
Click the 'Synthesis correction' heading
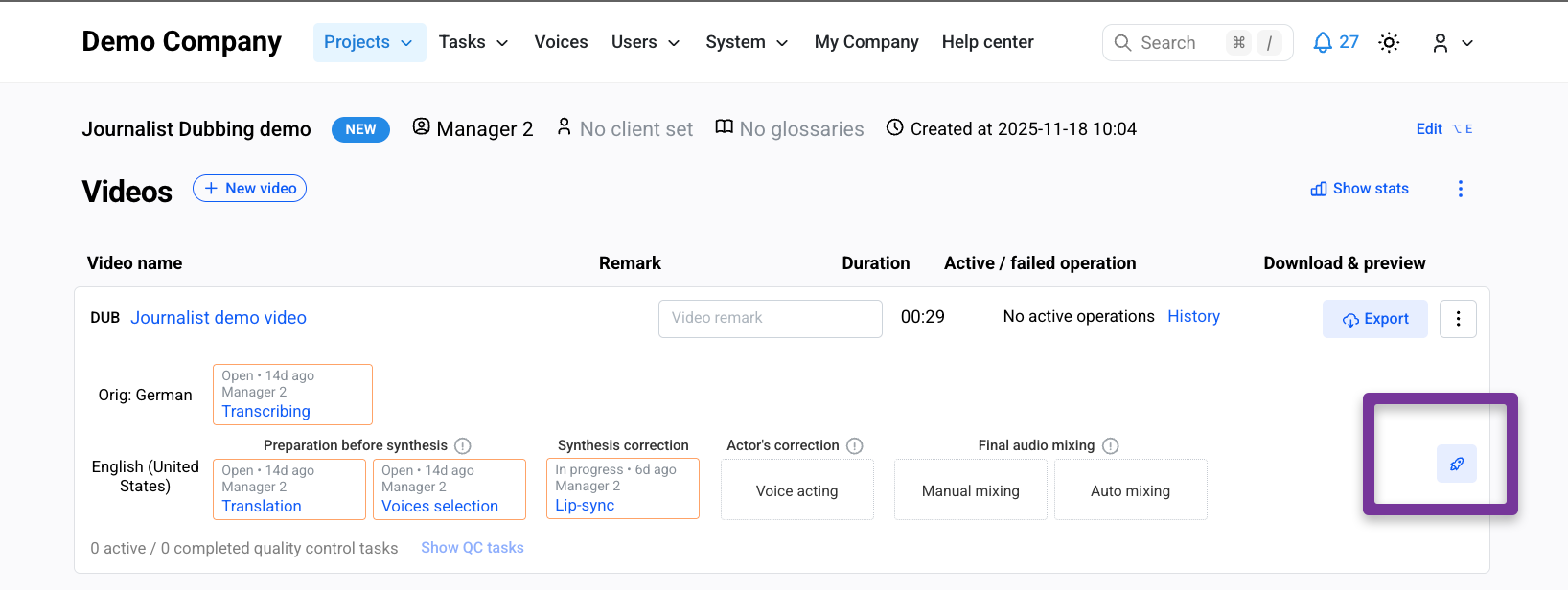point(623,445)
